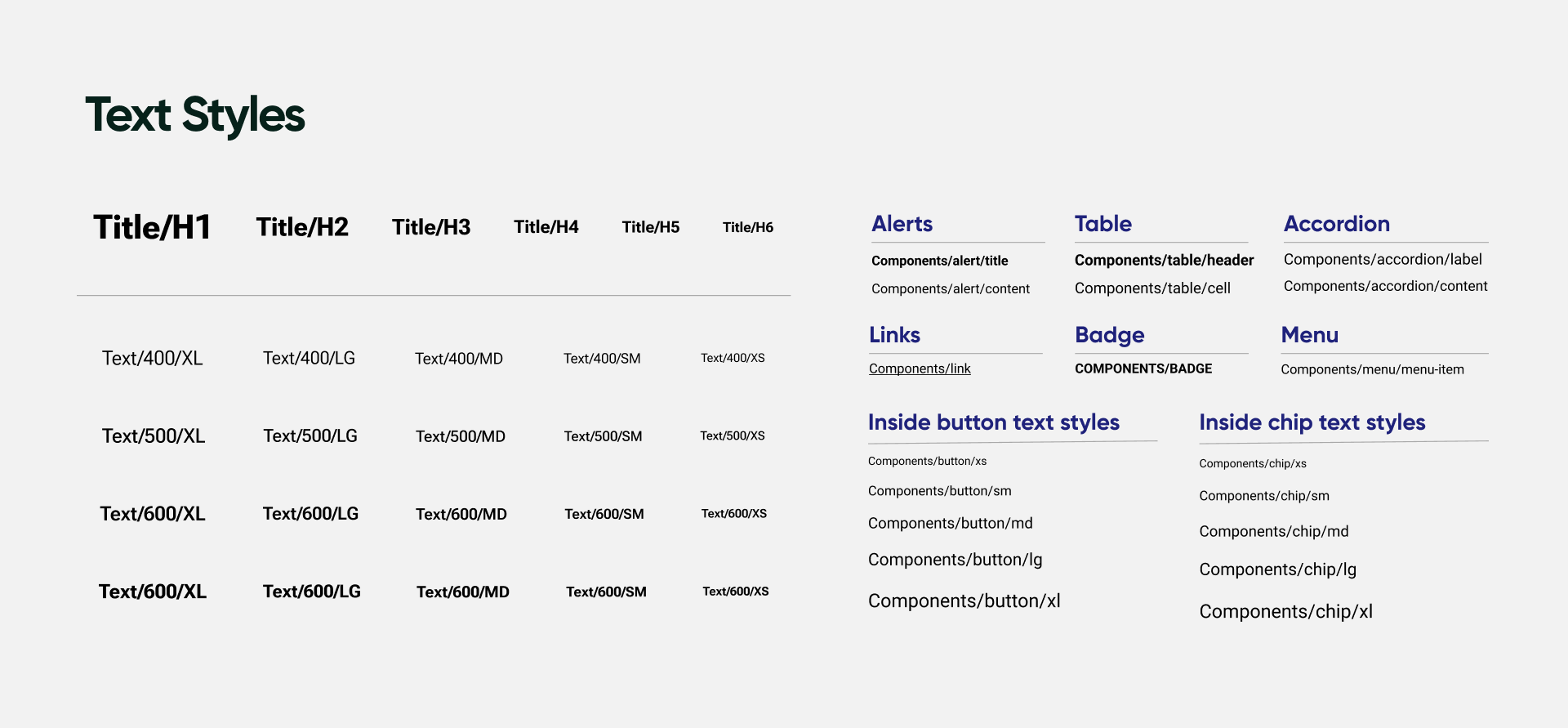Select the Inside button text styles heading

point(993,422)
